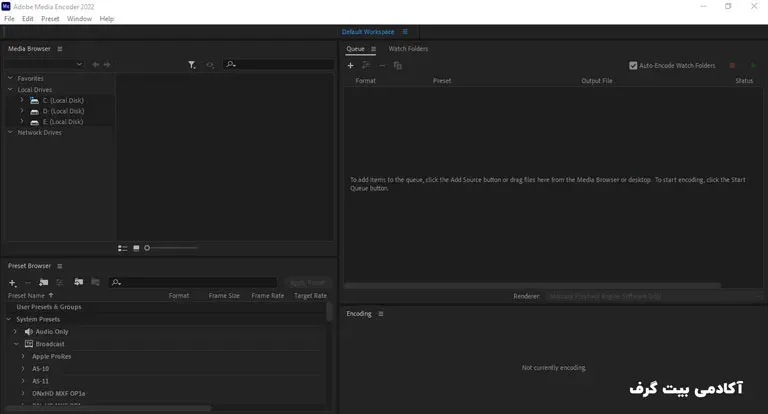Click Add Output icon in Queue toolbar
The image size is (768, 414).
[x=366, y=65]
